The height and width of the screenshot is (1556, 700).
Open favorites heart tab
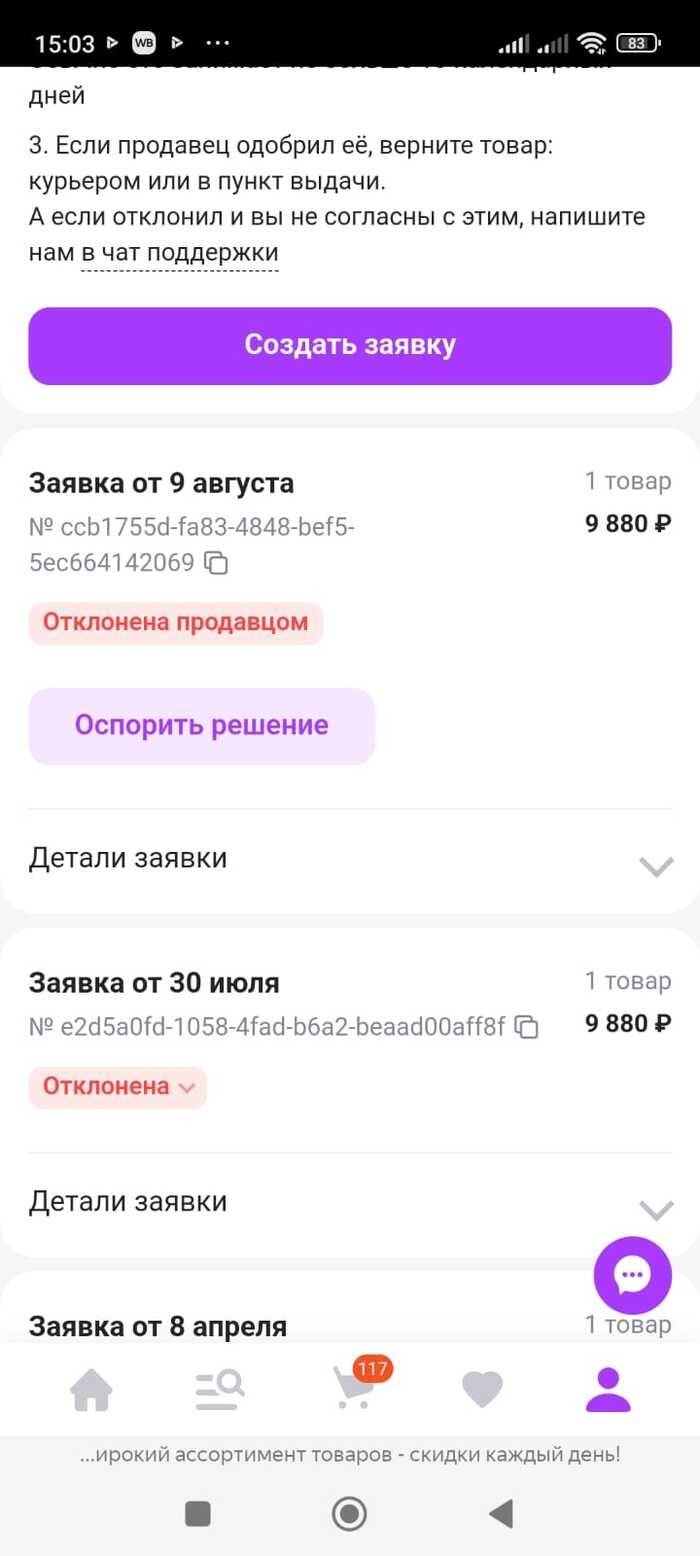pyautogui.click(x=482, y=1390)
